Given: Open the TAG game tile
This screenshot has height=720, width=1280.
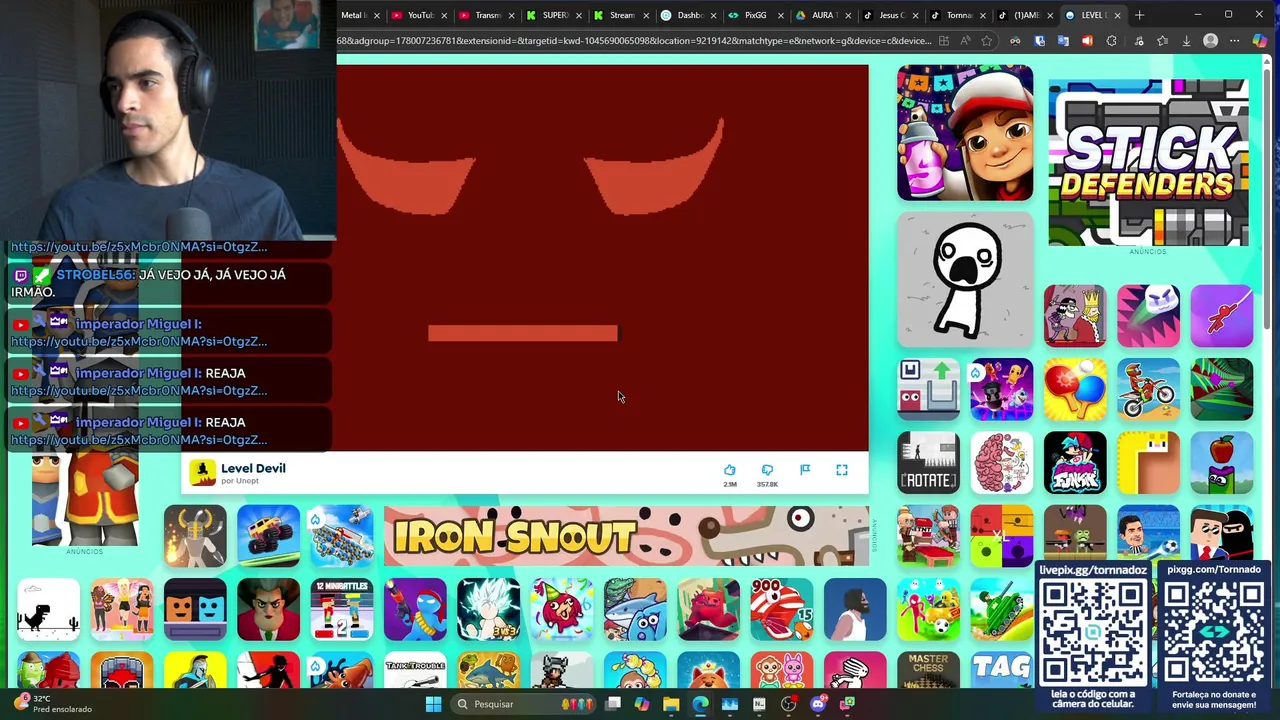Looking at the screenshot, I should [x=1001, y=670].
